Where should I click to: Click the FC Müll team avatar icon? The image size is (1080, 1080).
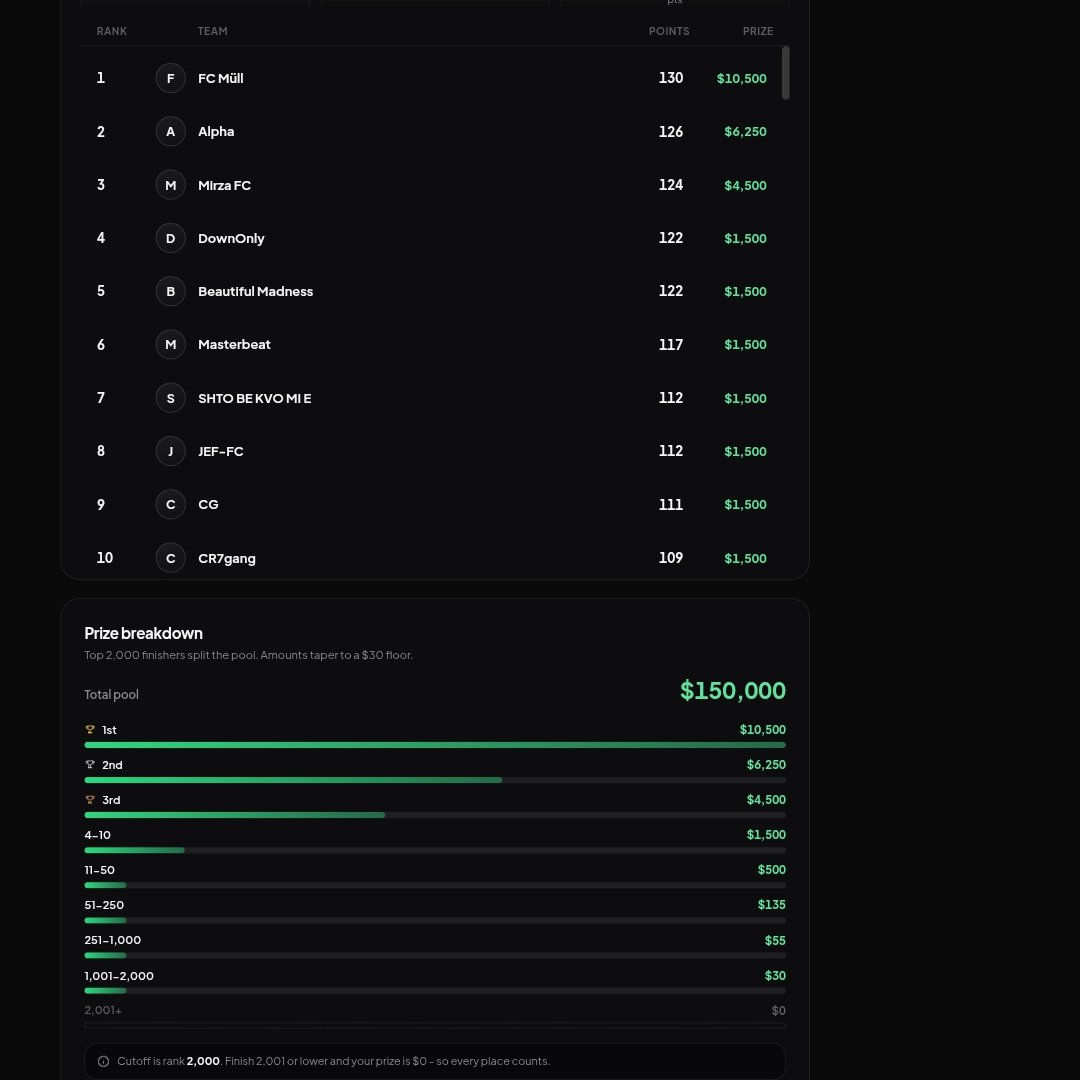170,78
